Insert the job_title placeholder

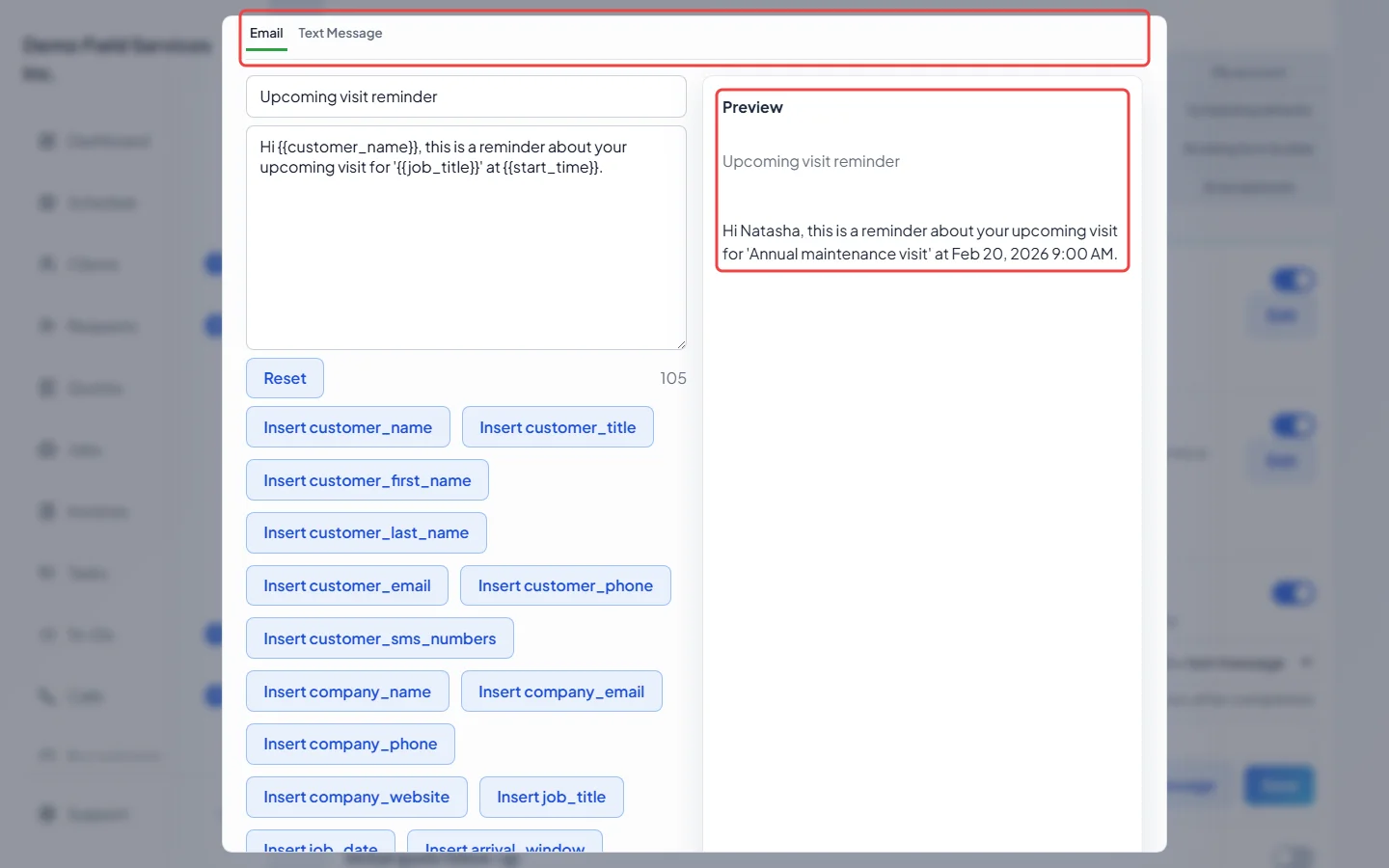point(551,797)
